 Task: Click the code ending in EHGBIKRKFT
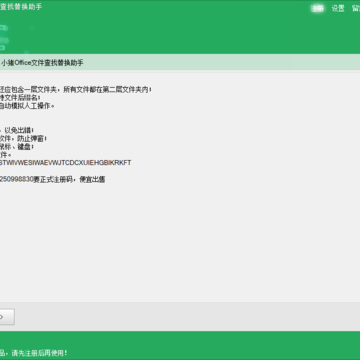pyautogui.click(x=66, y=163)
